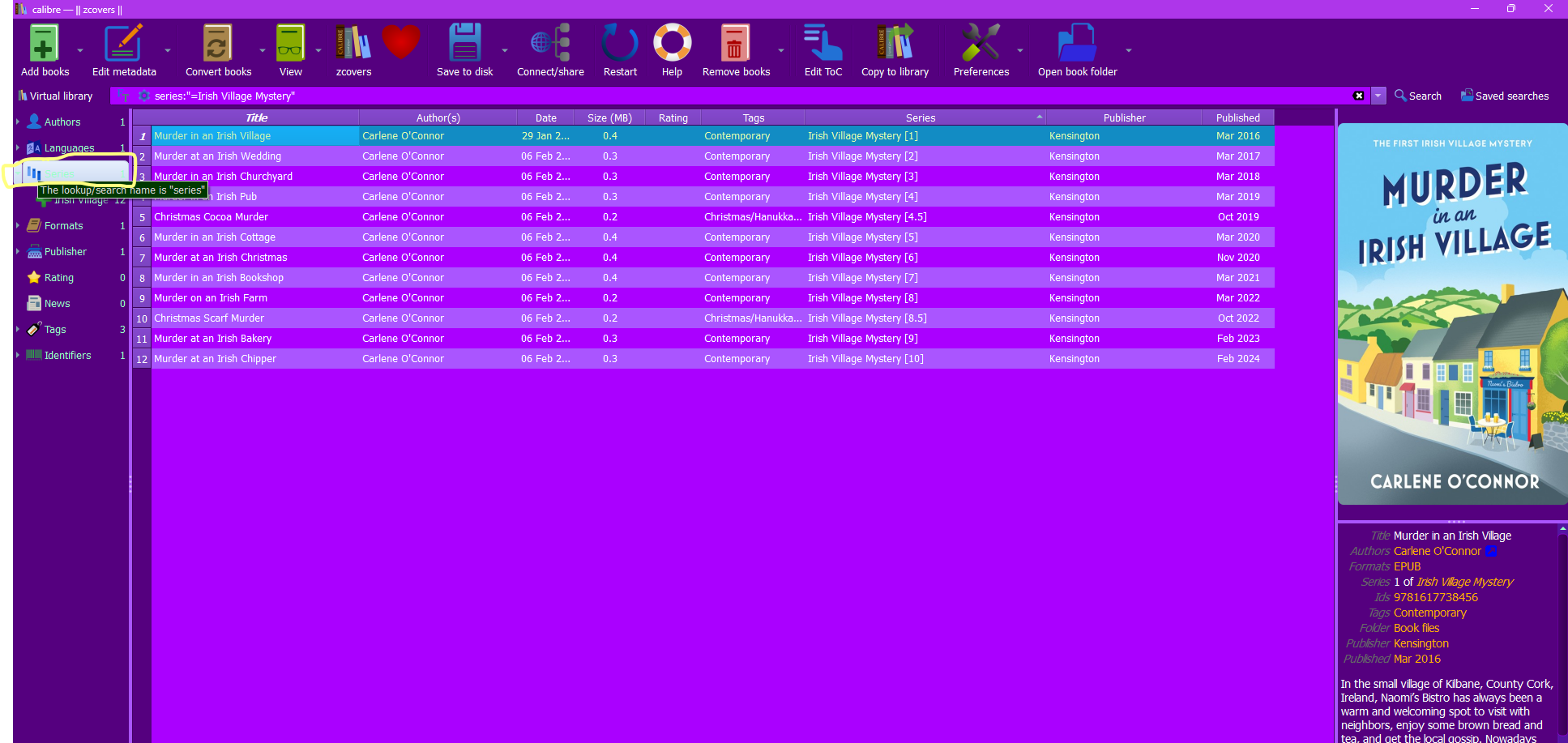Click the Formats category book icon
1568x743 pixels.
pyautogui.click(x=34, y=225)
